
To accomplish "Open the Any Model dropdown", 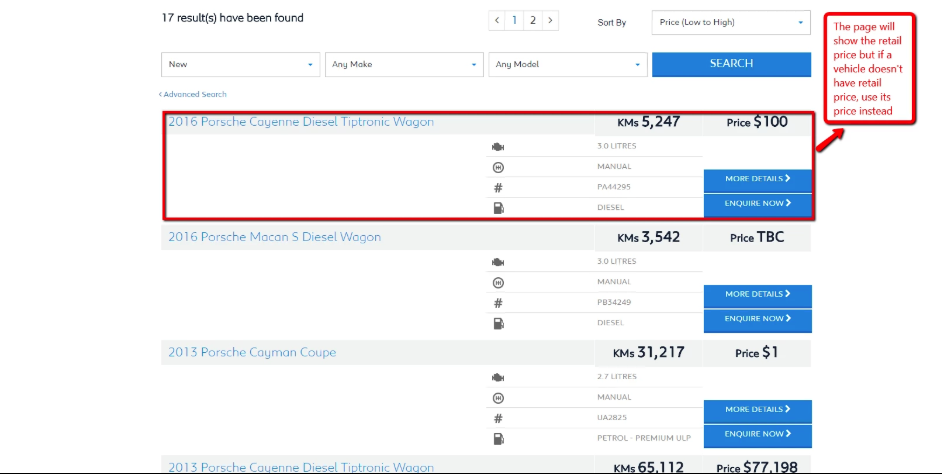I will [x=568, y=64].
